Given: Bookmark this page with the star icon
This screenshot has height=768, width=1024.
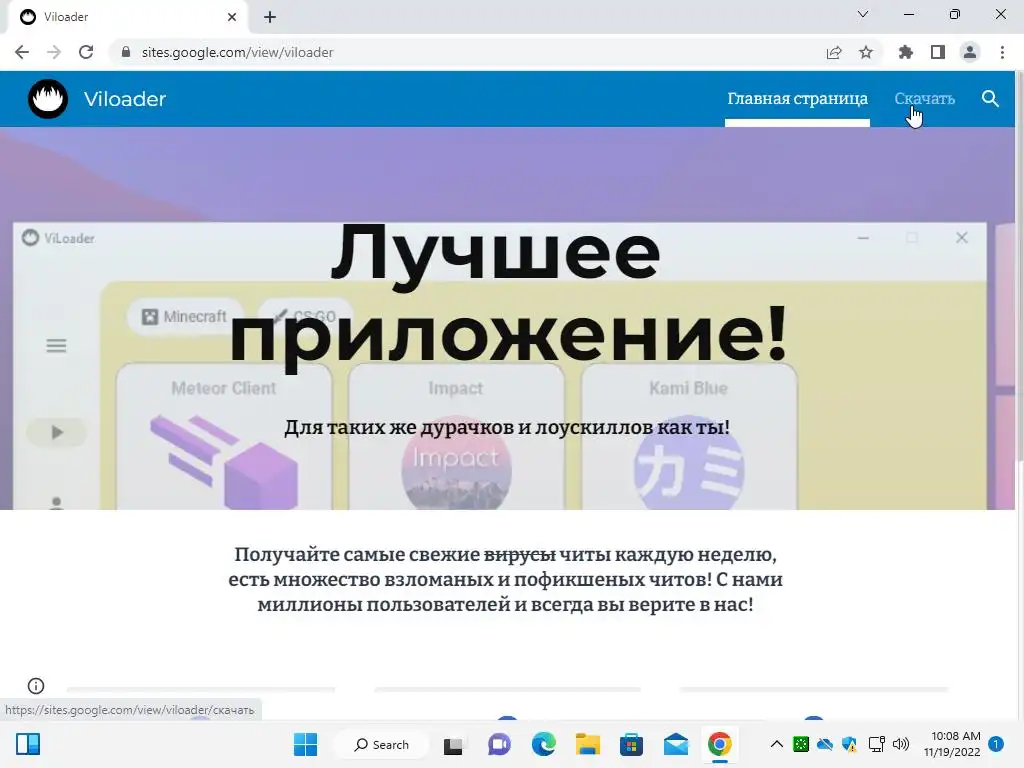Looking at the screenshot, I should tap(866, 52).
